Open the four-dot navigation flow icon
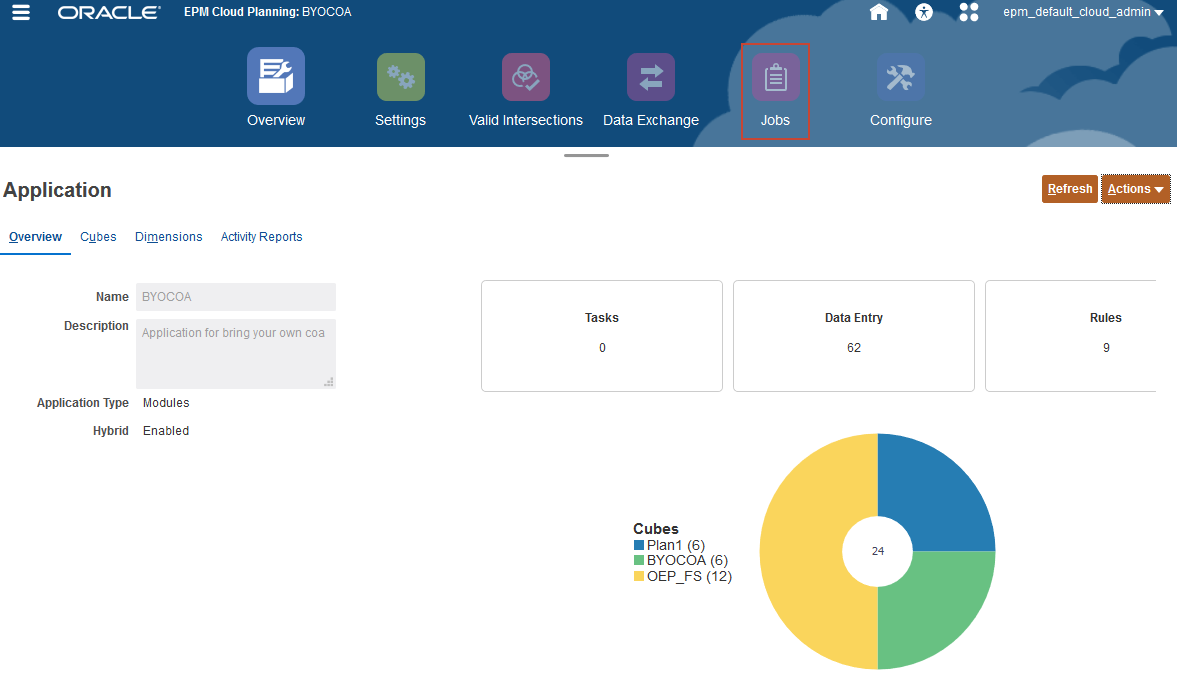The image size is (1177, 686). coord(969,12)
